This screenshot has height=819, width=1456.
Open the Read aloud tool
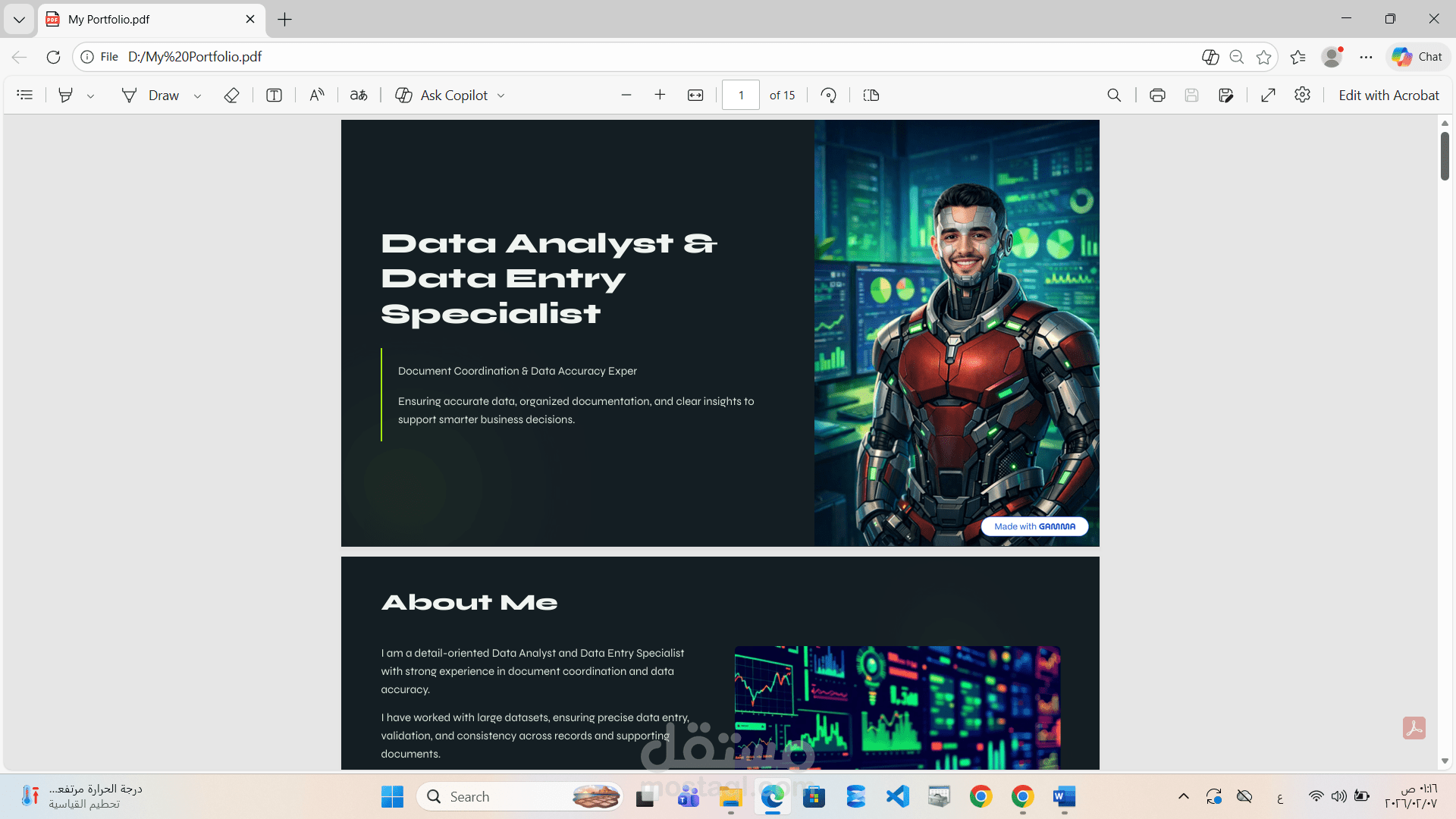pos(317,96)
